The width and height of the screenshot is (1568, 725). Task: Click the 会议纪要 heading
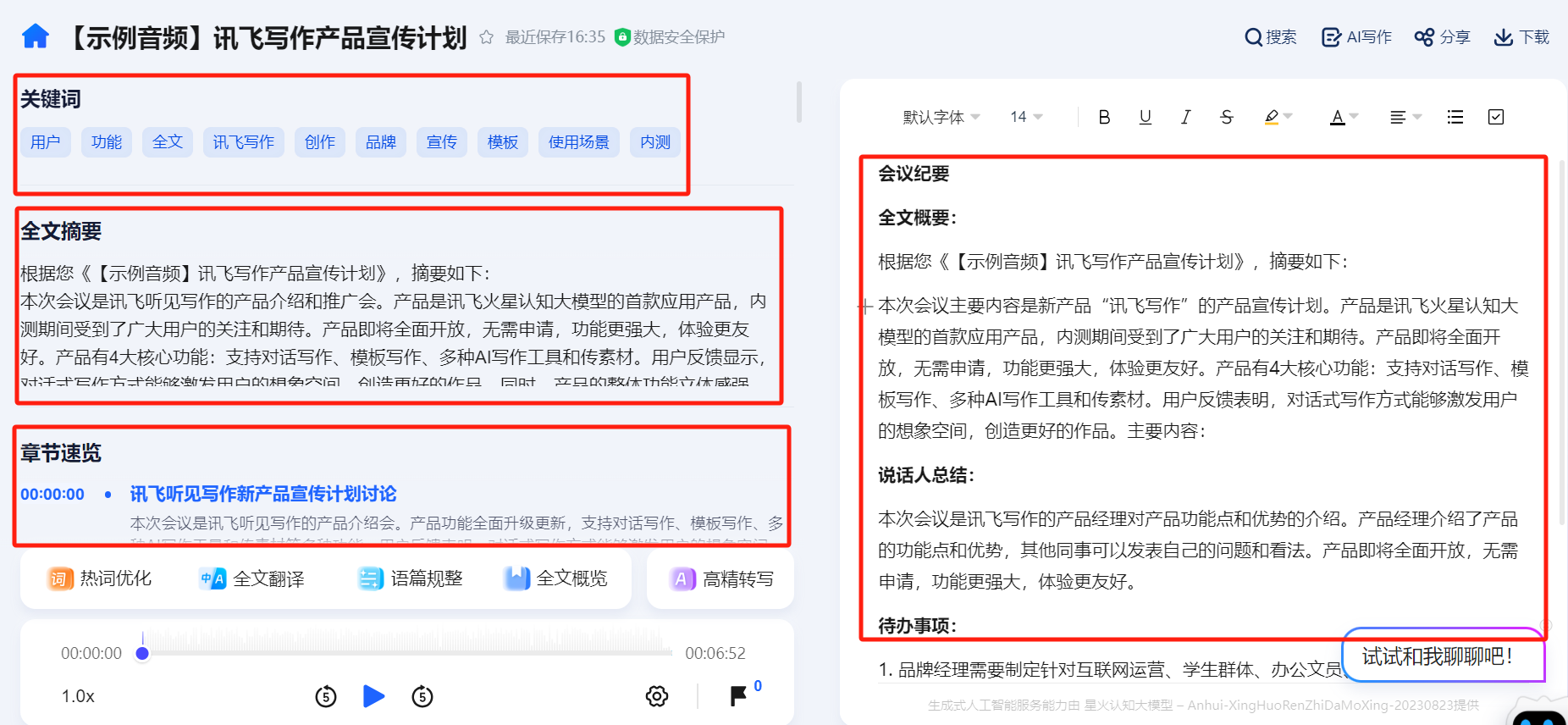click(x=914, y=174)
